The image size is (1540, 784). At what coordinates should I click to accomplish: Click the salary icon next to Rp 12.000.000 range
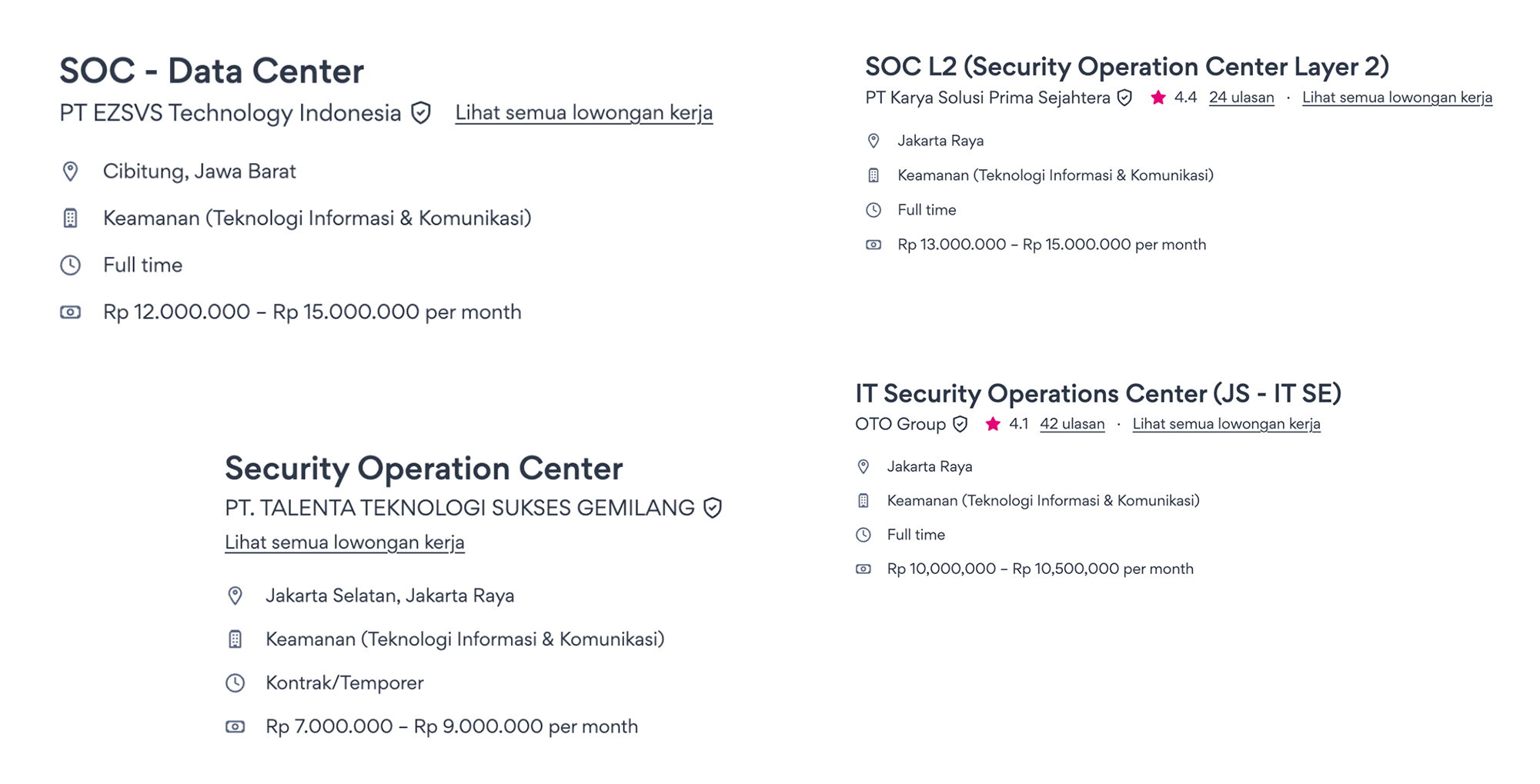(70, 312)
